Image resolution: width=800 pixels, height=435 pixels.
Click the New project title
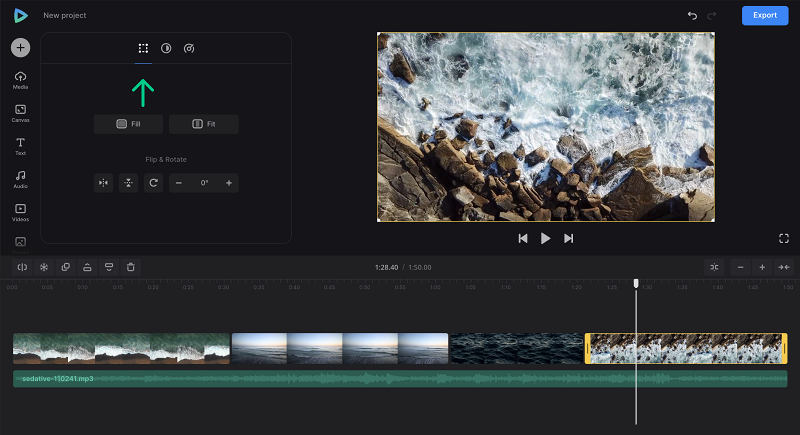click(65, 16)
